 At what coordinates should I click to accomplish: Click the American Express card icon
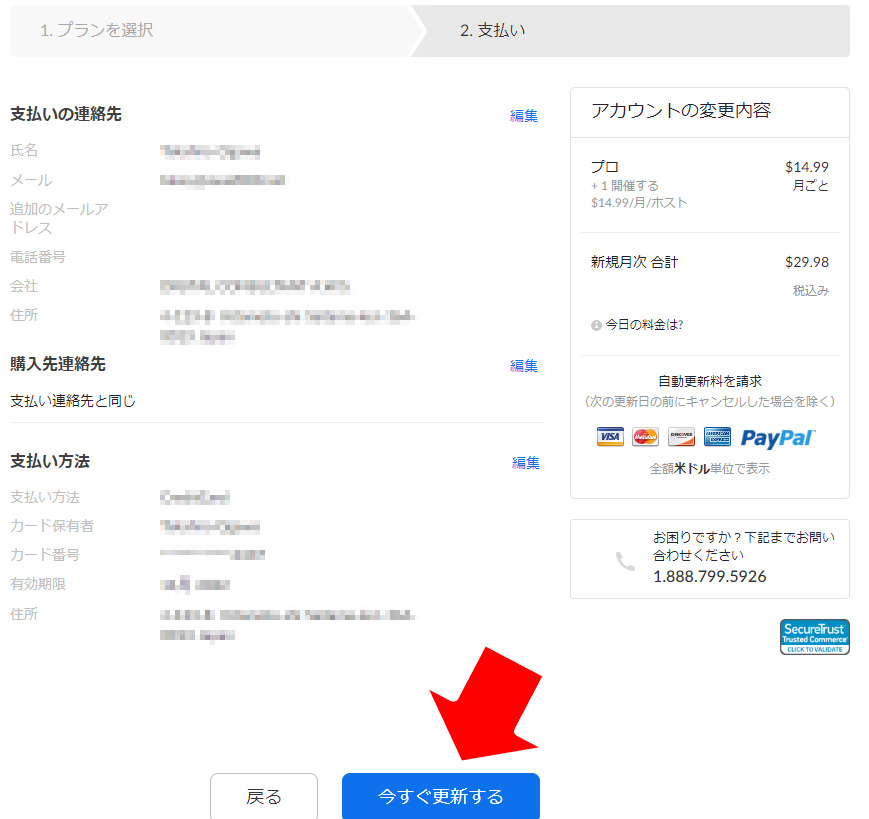[x=717, y=437]
